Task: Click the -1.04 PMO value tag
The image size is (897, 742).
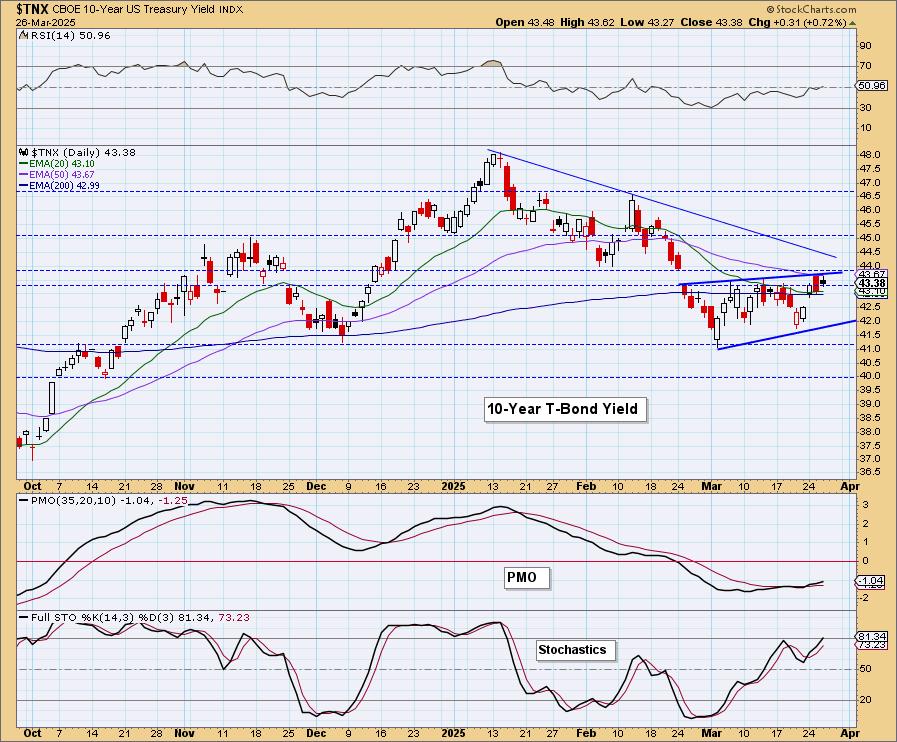Action: pos(872,581)
